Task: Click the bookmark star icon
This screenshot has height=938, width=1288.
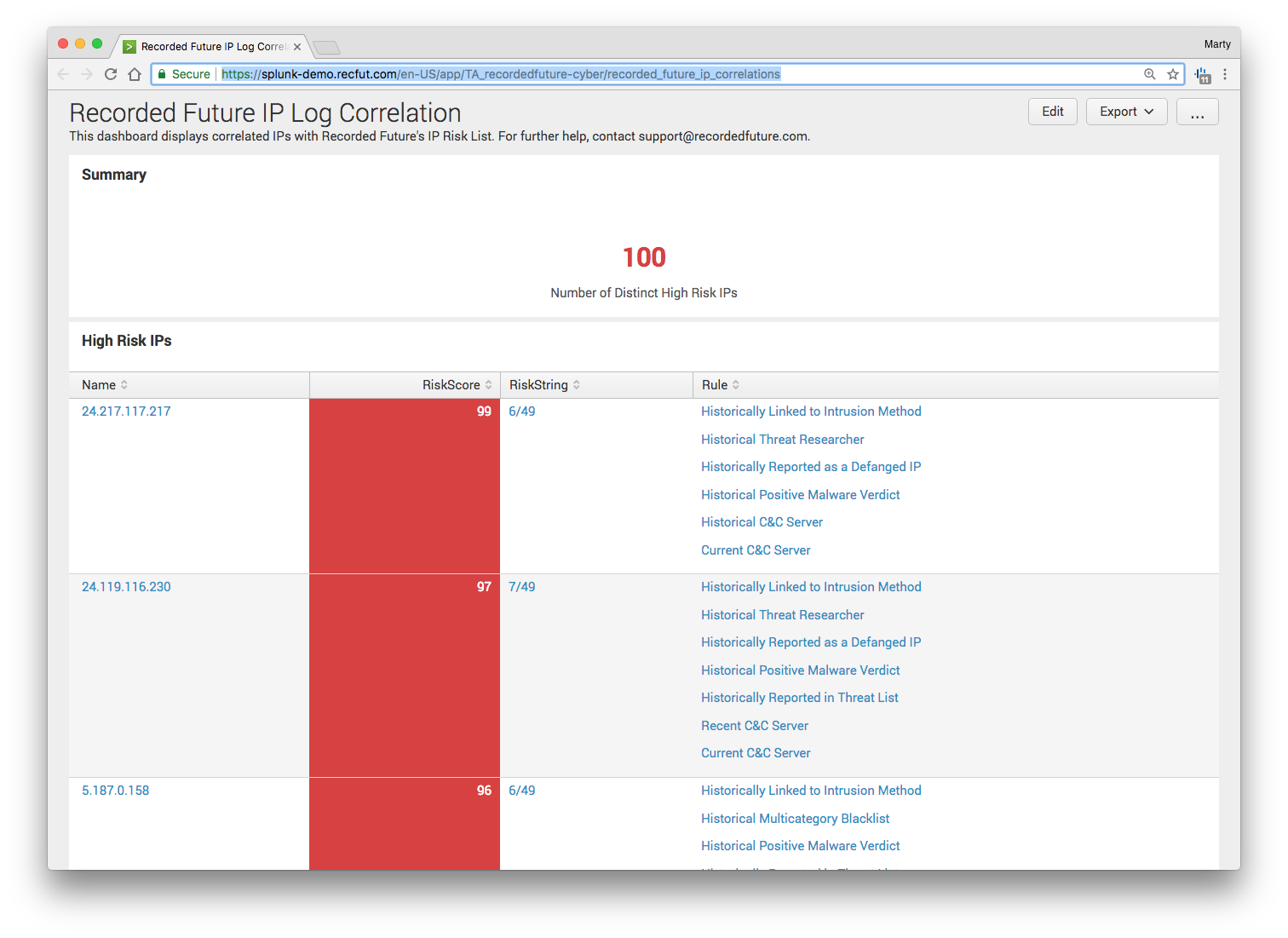Action: click(x=1173, y=74)
